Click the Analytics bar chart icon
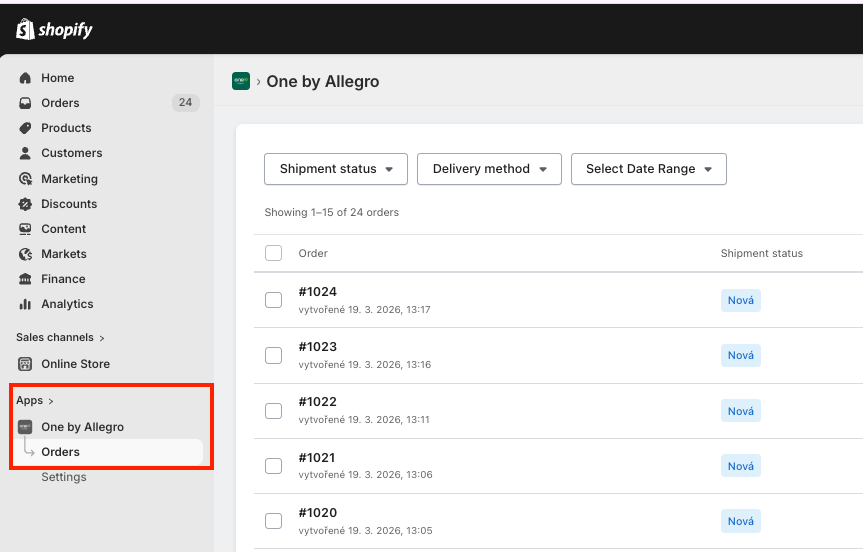Image resolution: width=863 pixels, height=552 pixels. tap(25, 304)
